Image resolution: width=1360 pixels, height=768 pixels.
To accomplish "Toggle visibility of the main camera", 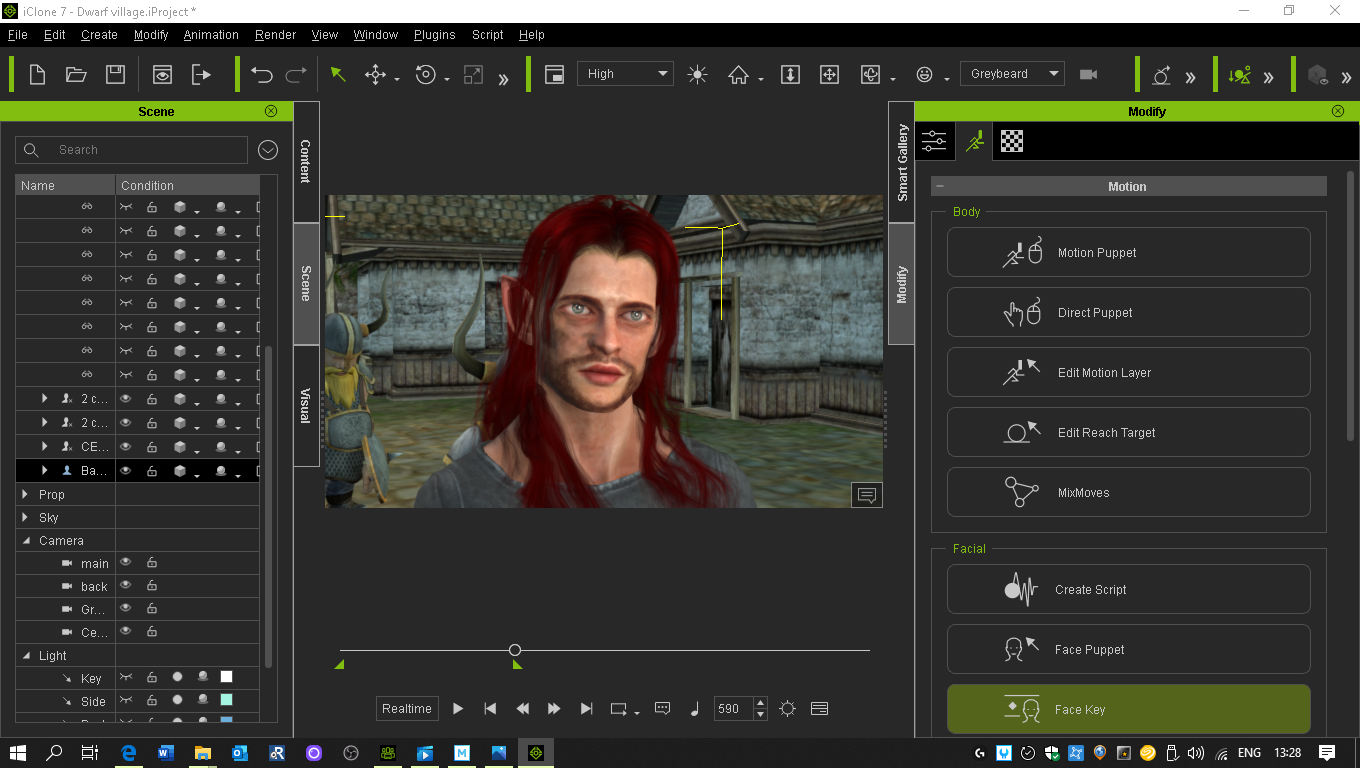I will (x=126, y=563).
